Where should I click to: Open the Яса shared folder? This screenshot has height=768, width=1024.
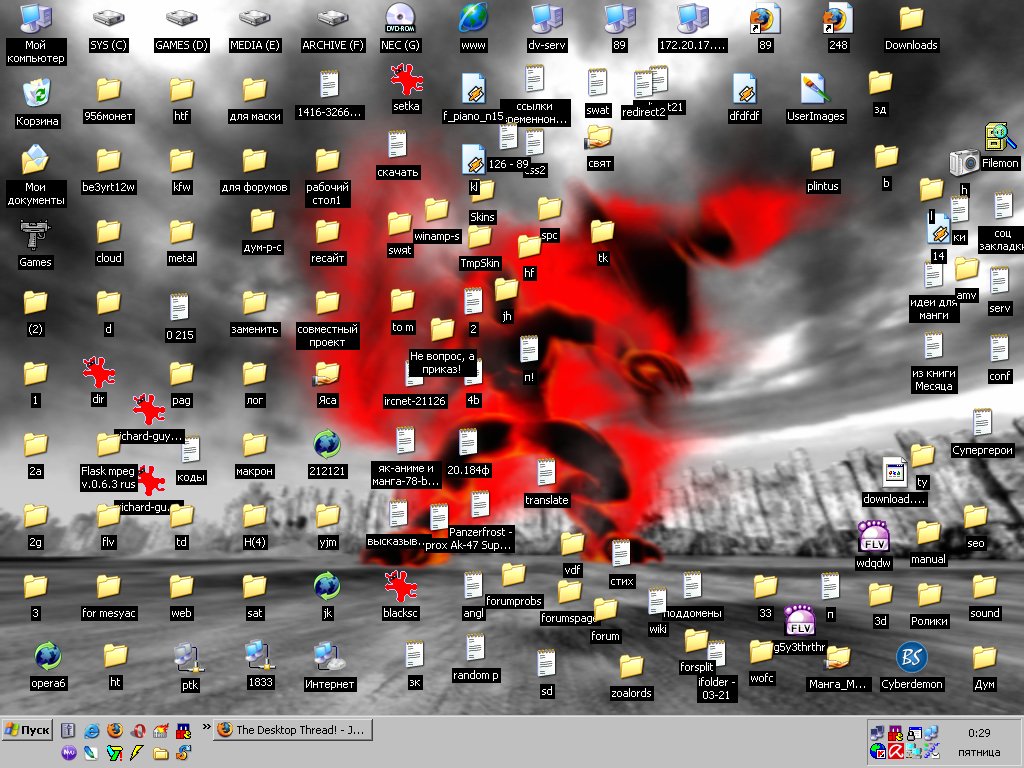pos(327,385)
